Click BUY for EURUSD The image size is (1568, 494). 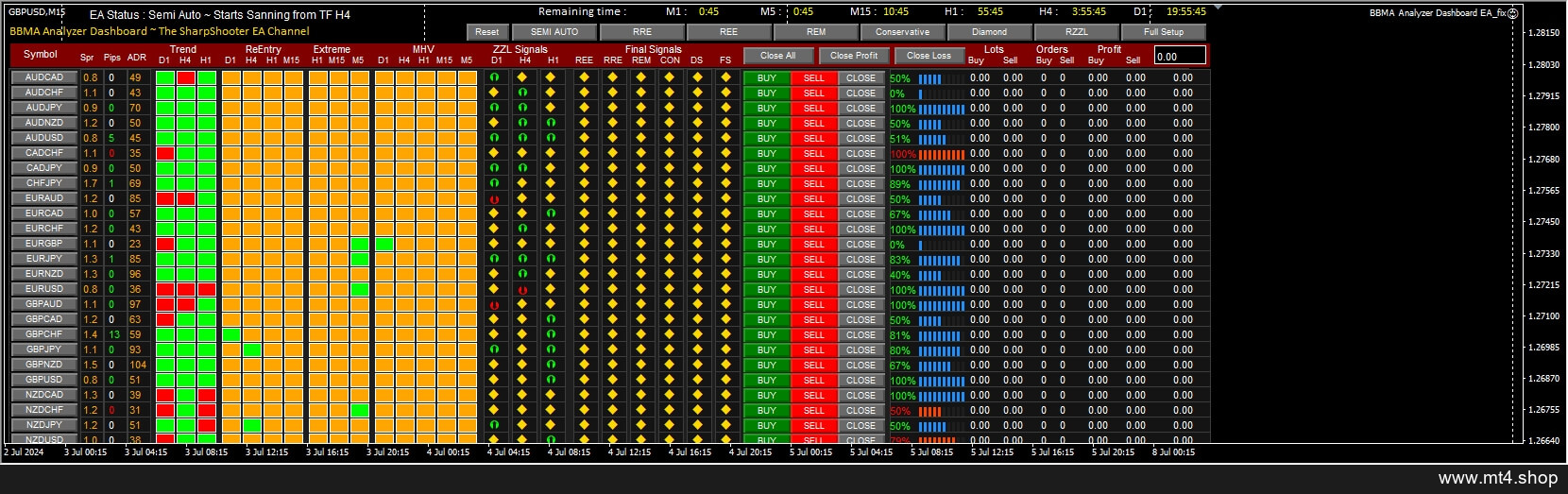[x=767, y=289]
